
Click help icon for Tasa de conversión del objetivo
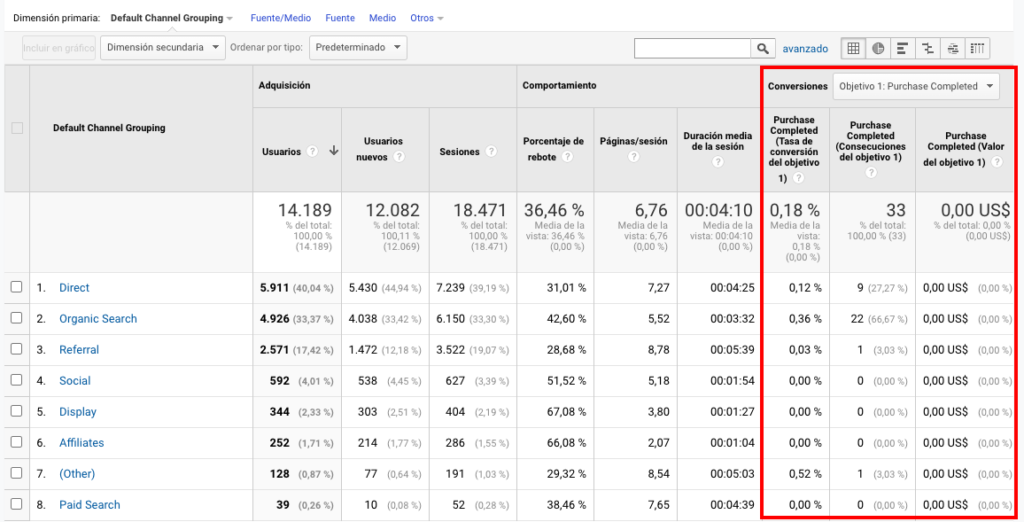pyautogui.click(x=798, y=178)
